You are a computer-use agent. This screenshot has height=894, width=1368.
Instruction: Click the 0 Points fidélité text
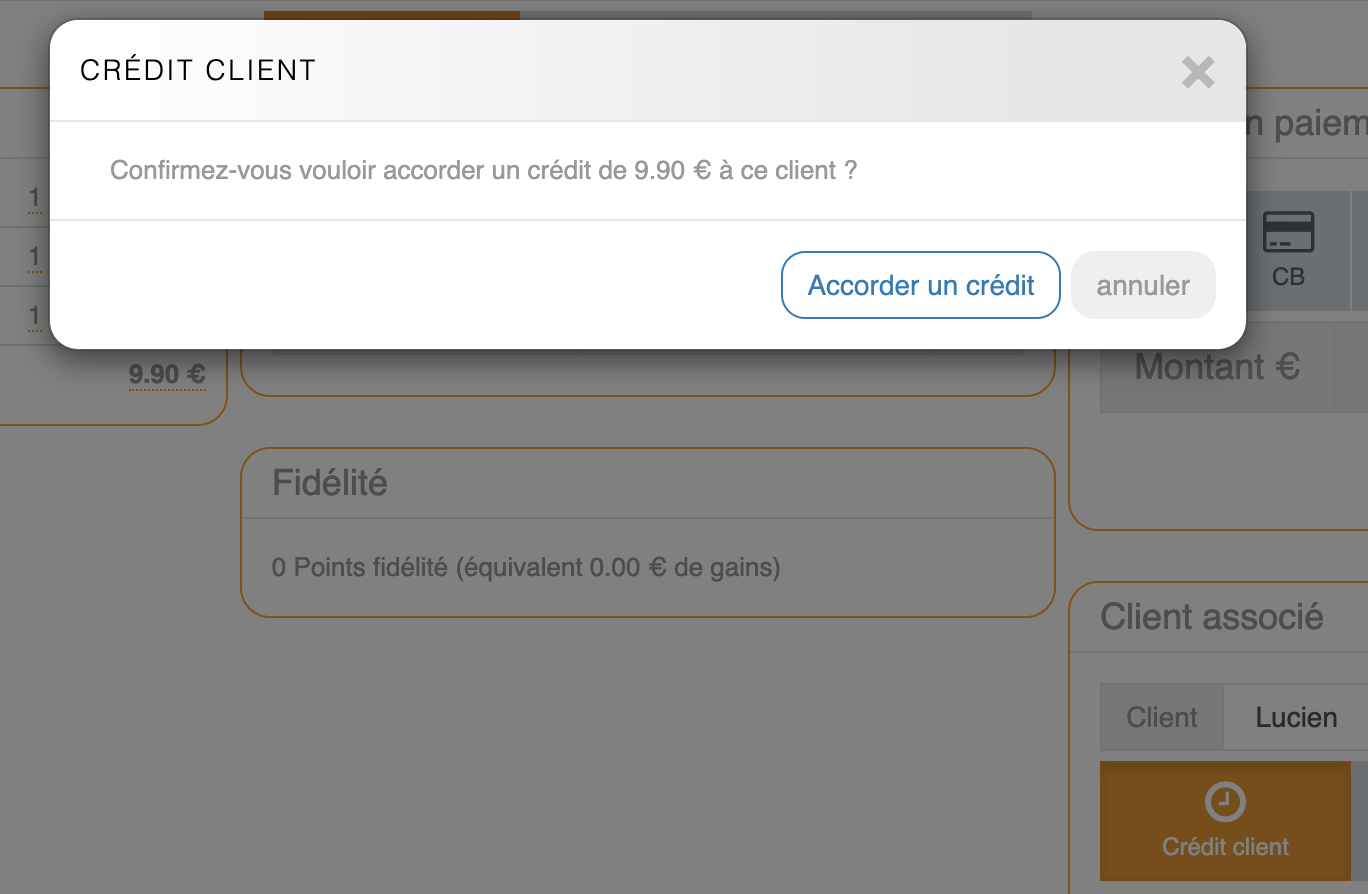click(x=525, y=568)
